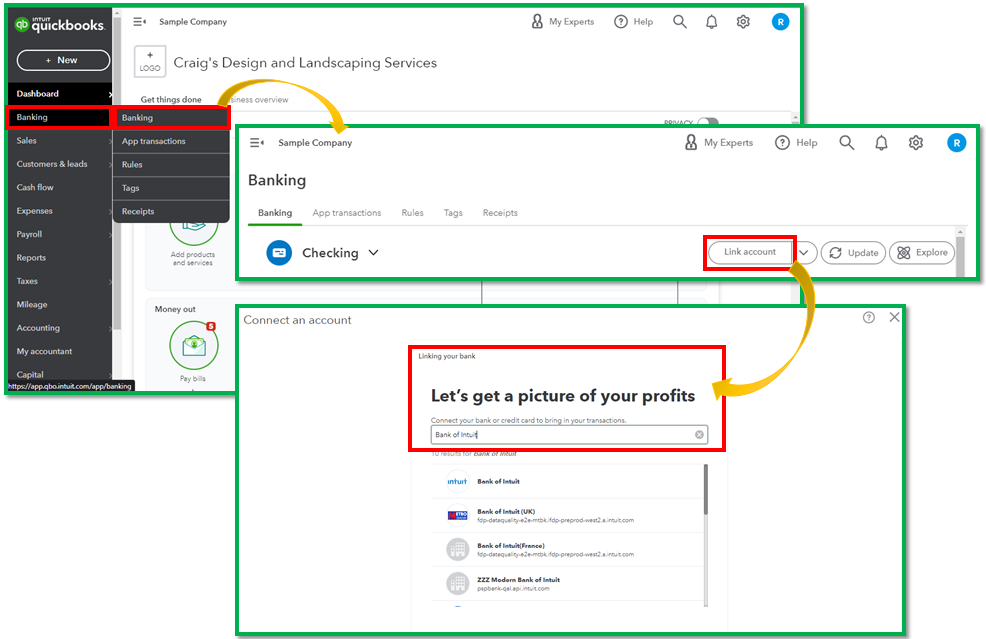Choose Rules in the flyout submenu
The image size is (986, 639).
(x=170, y=165)
